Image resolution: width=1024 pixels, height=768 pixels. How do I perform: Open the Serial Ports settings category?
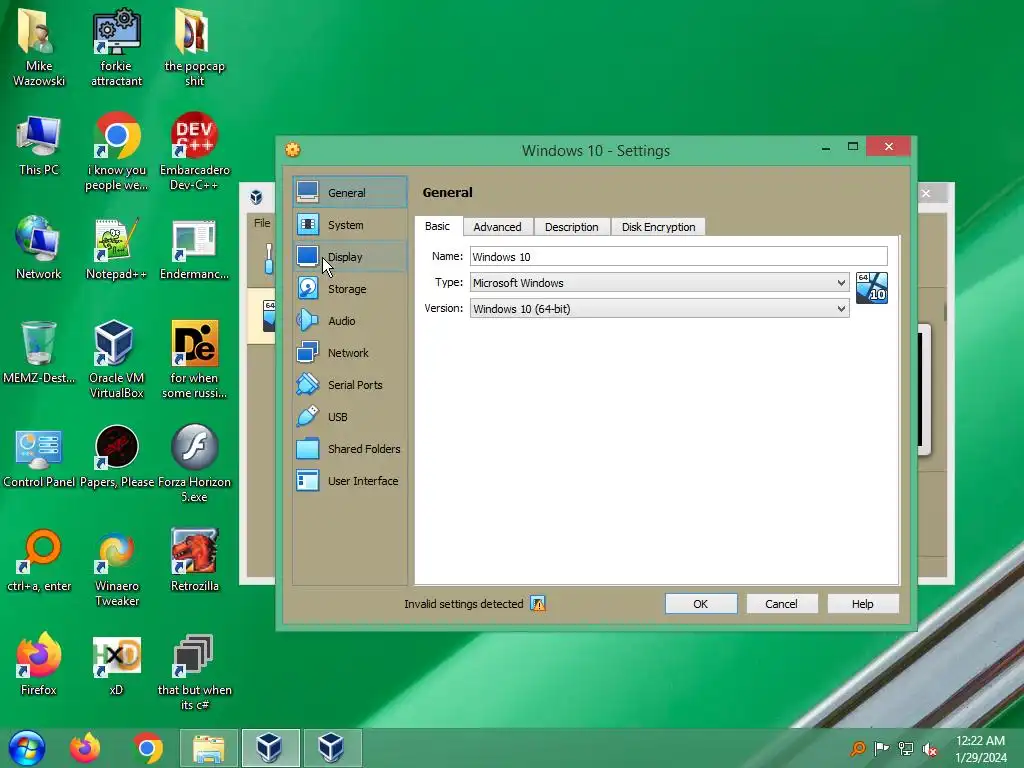[x=350, y=385]
